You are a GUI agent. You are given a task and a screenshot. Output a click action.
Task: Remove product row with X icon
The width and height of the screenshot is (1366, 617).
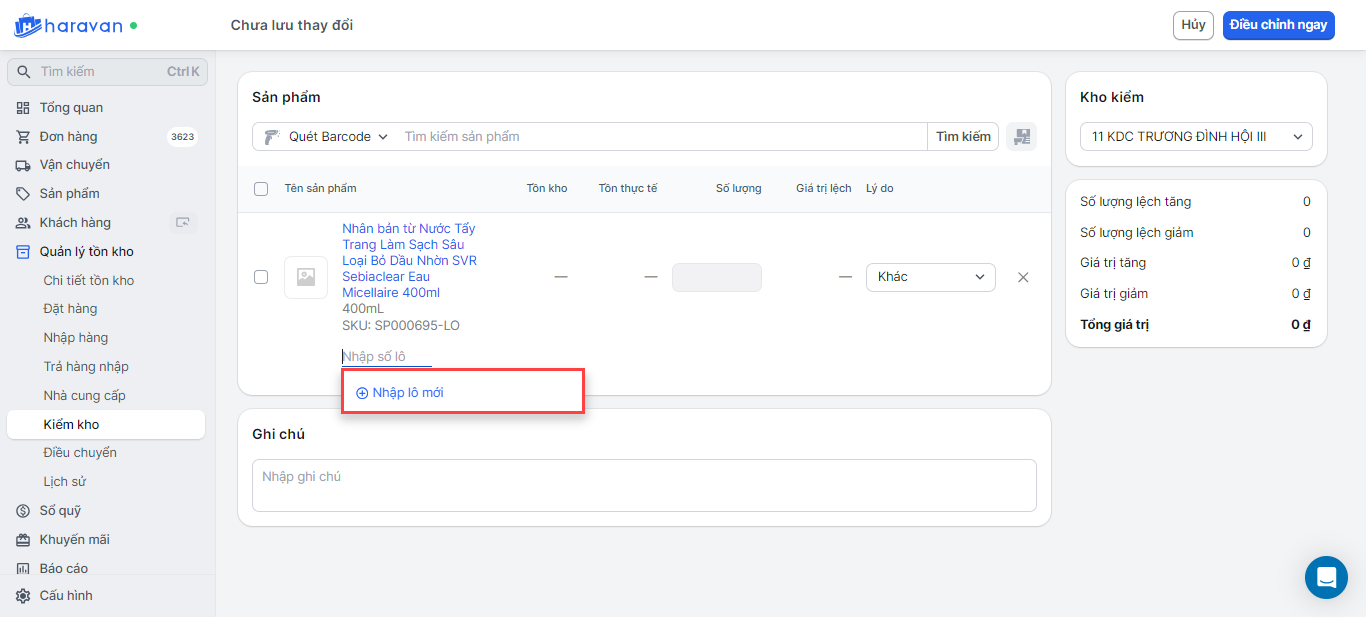pyautogui.click(x=1023, y=277)
